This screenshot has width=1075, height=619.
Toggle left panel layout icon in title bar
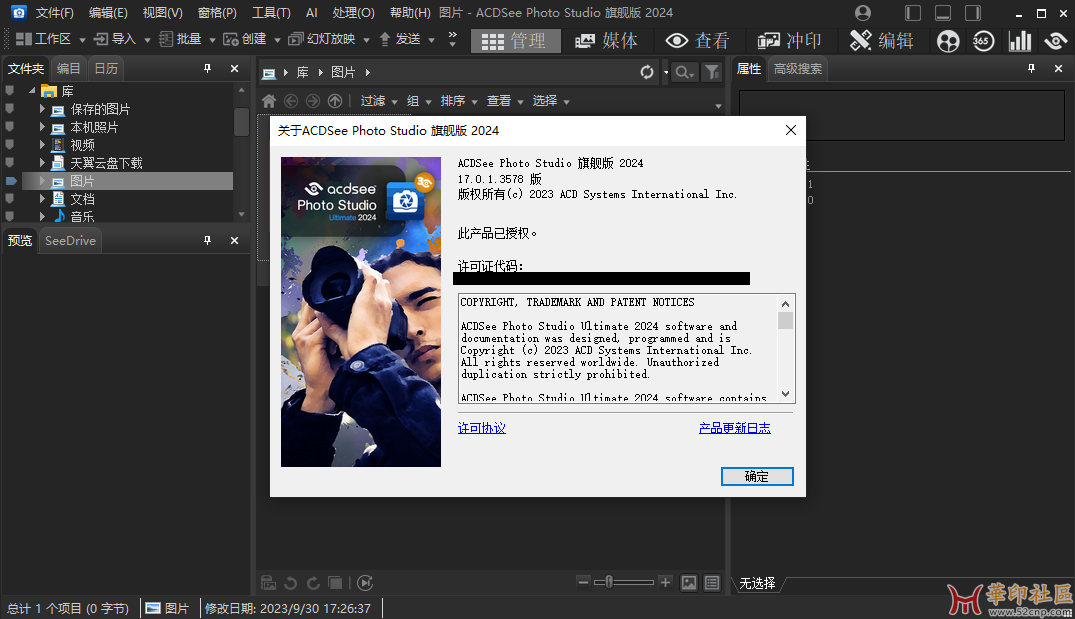tap(913, 12)
